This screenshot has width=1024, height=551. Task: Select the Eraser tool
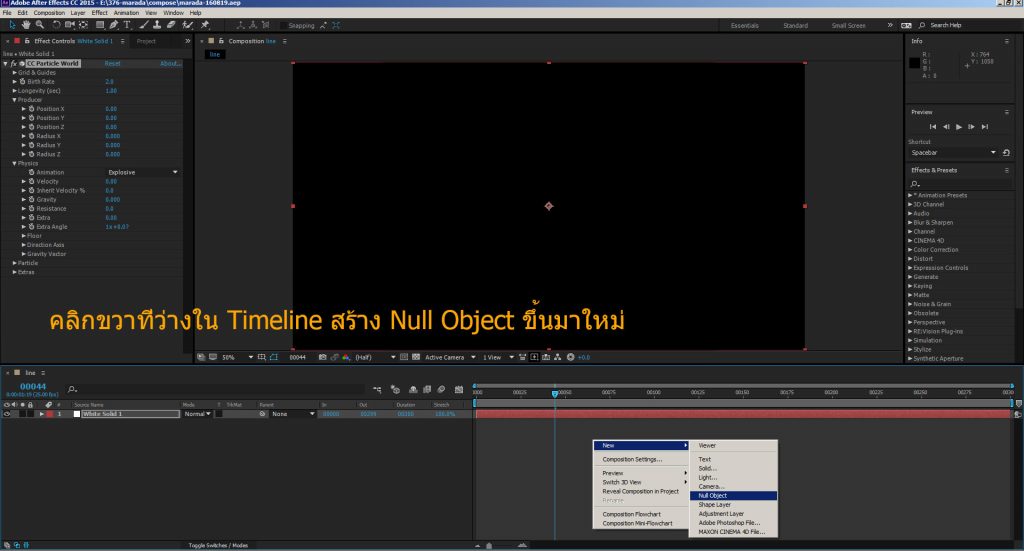(x=171, y=25)
